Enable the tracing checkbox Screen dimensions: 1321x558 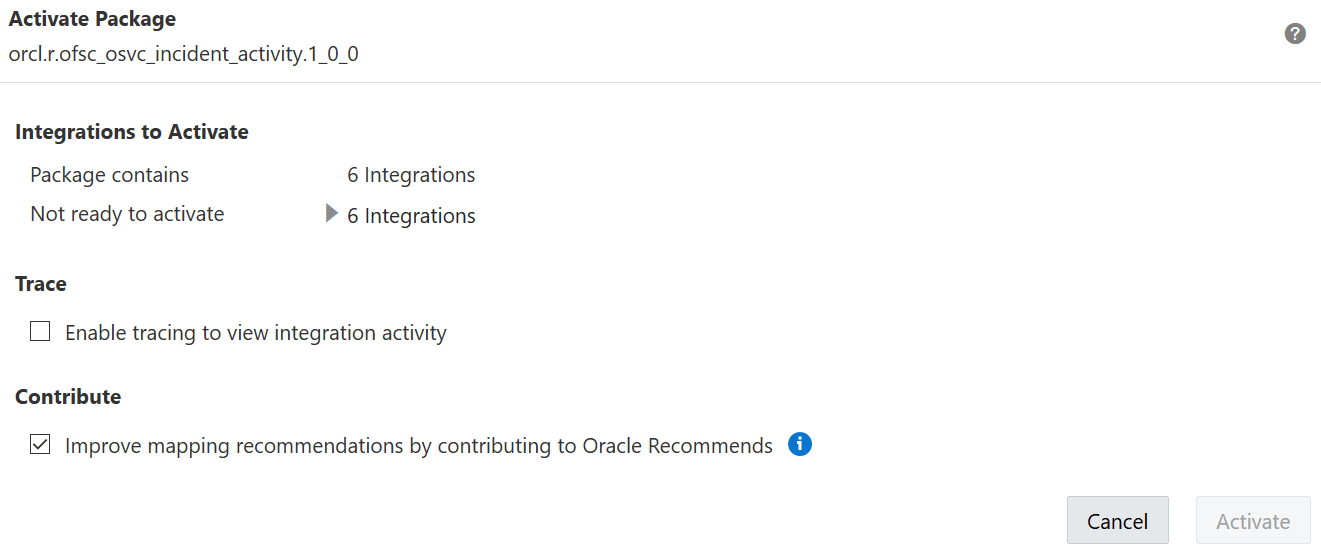pos(40,332)
